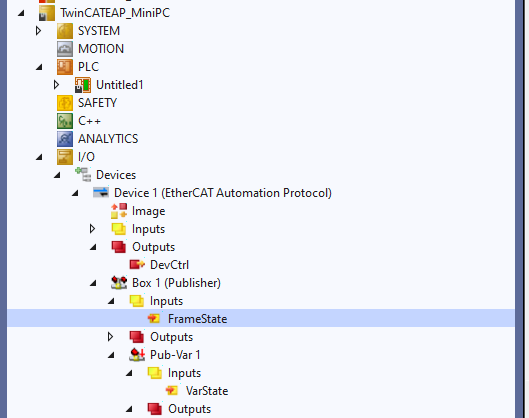The image size is (529, 418).
Task: Select the Devices tree item
Action: [x=116, y=175]
